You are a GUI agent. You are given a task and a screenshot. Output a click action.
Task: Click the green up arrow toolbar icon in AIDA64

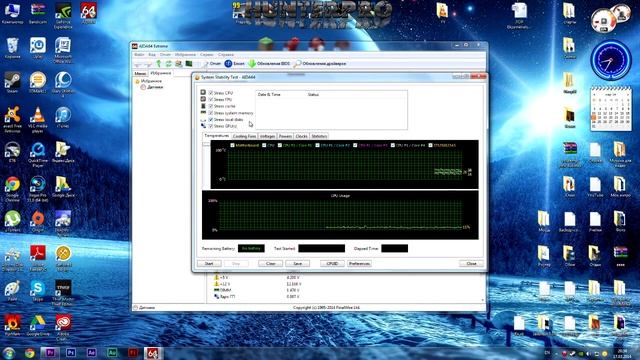159,64
